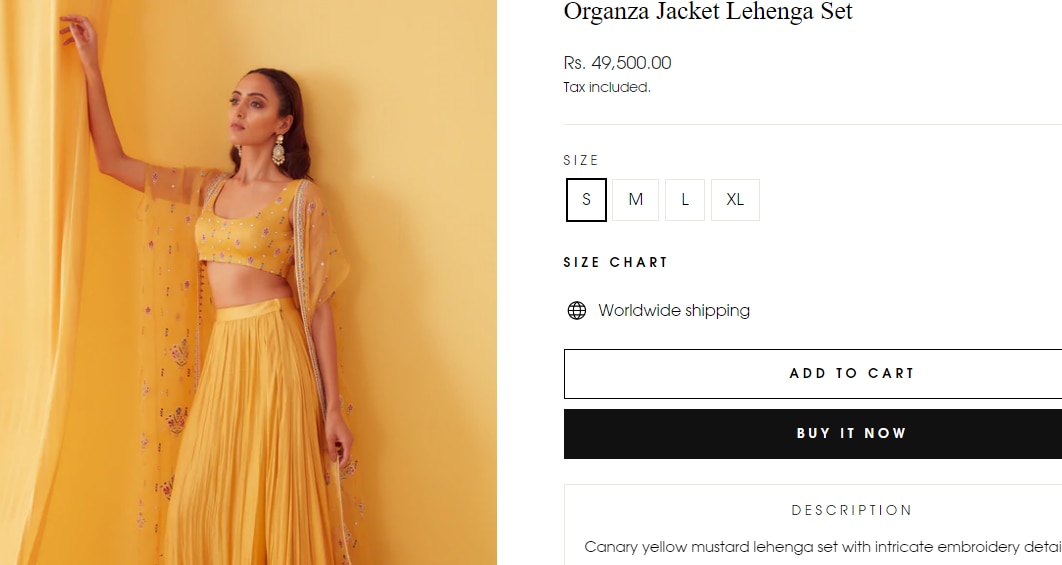Click the SIZE label above options
Viewport: 1062px width, 565px height.
pos(581,160)
